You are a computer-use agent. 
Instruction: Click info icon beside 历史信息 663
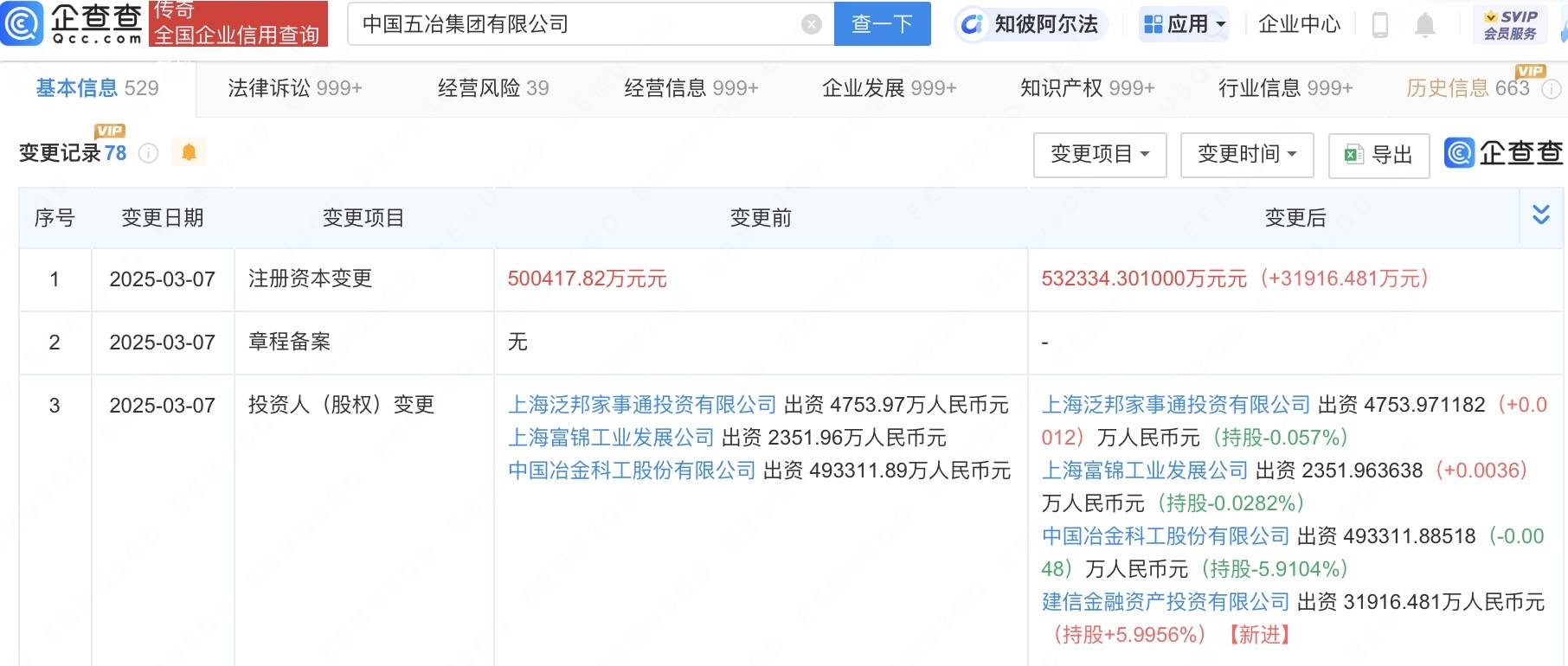point(1552,88)
